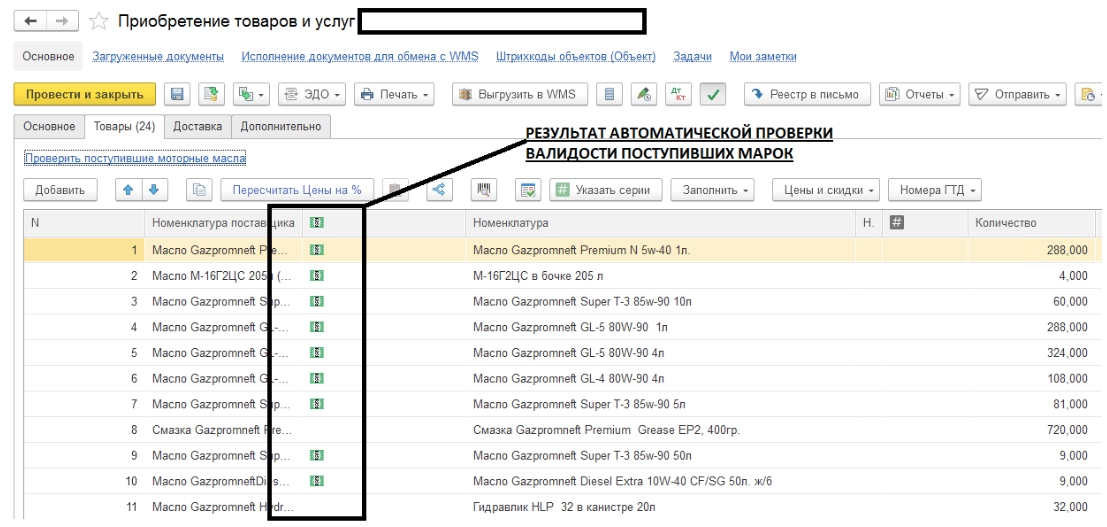
Task: Move the selected row down with the blue arrow
Action: tap(155, 189)
